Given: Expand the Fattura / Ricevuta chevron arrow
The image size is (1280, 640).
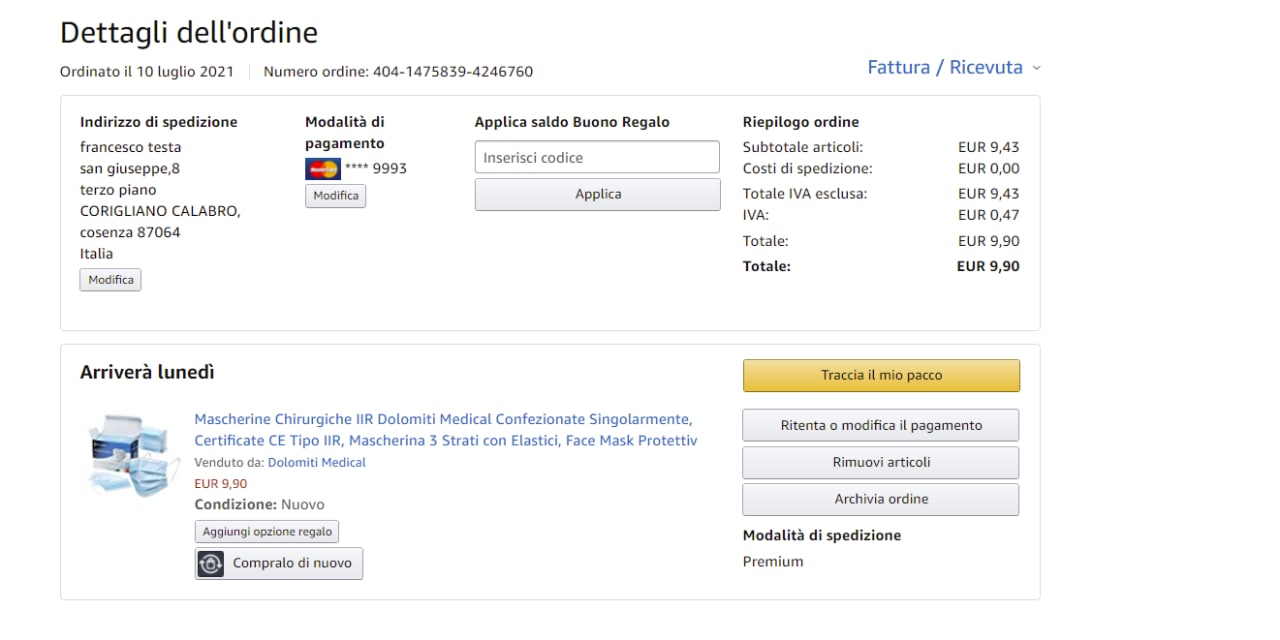Looking at the screenshot, I should (1036, 68).
